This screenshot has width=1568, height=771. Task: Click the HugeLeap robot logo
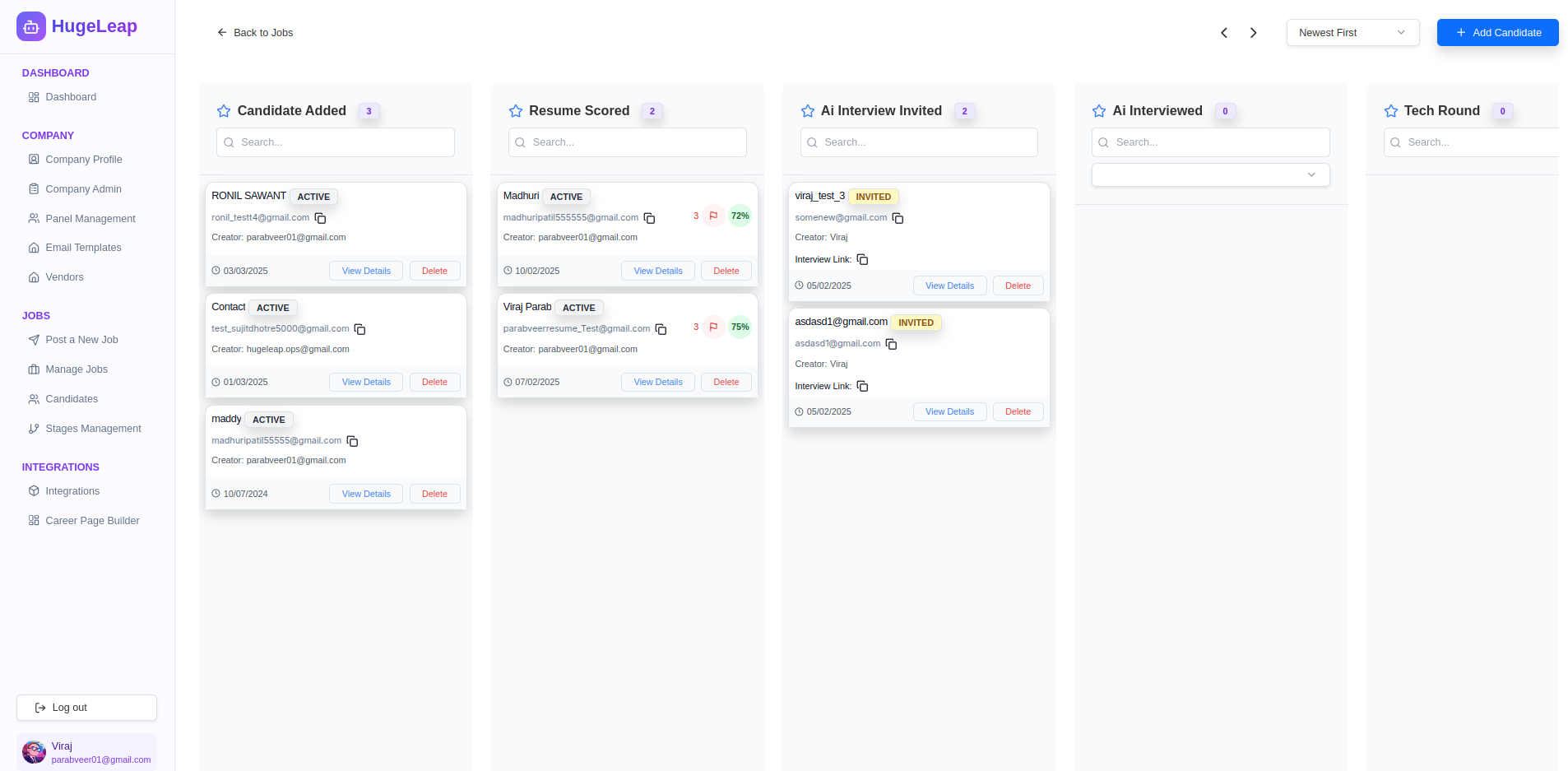[x=31, y=26]
